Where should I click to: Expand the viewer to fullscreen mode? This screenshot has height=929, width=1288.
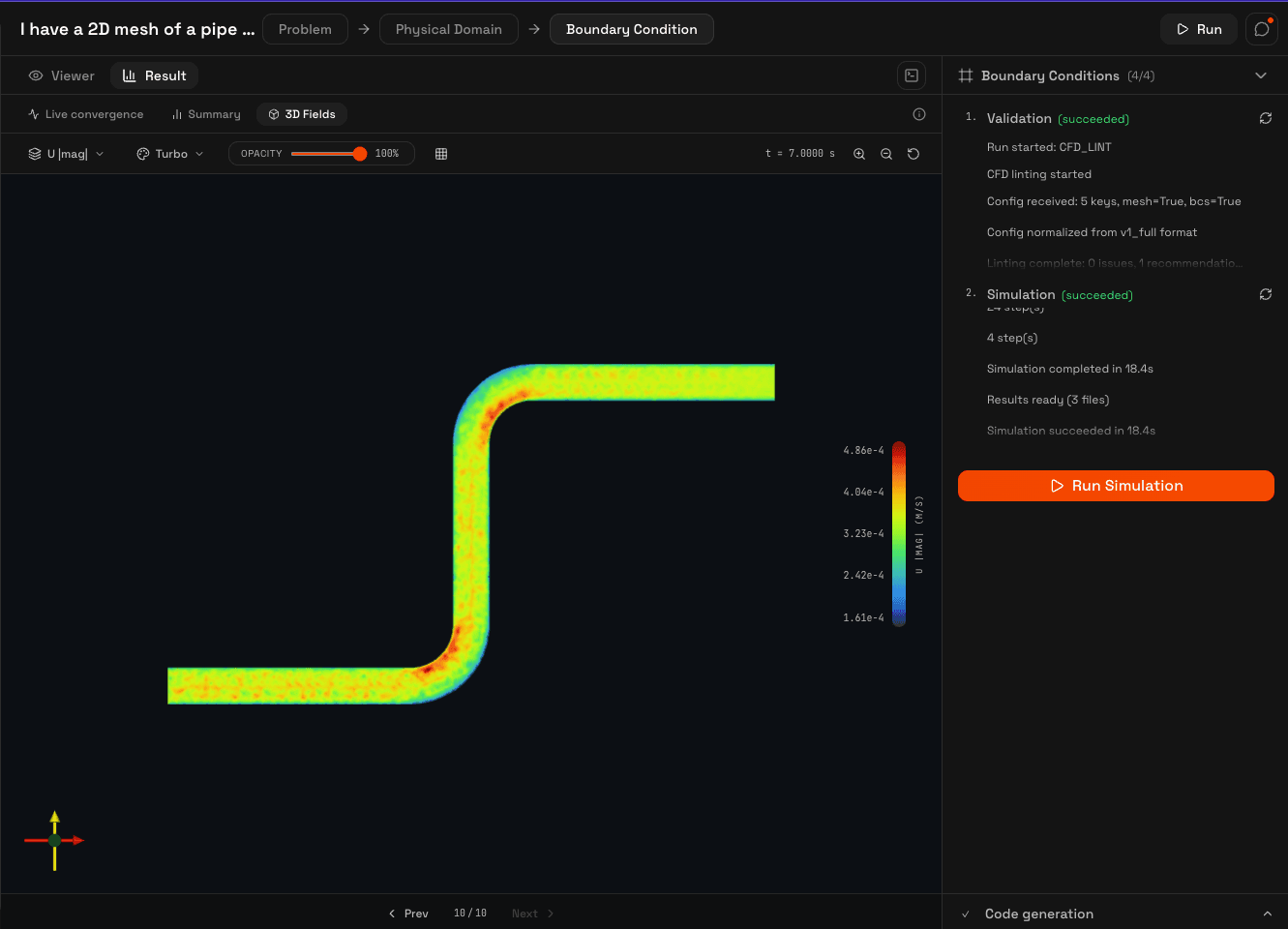910,75
